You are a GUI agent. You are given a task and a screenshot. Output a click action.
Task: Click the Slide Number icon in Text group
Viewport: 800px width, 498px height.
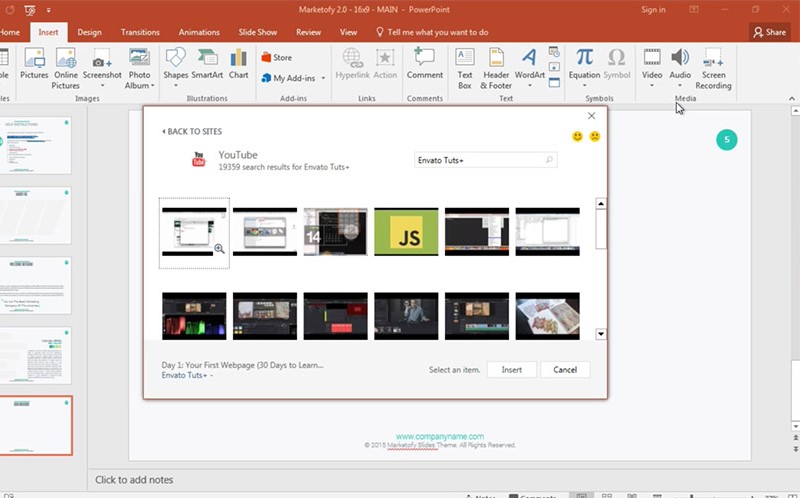(554, 67)
